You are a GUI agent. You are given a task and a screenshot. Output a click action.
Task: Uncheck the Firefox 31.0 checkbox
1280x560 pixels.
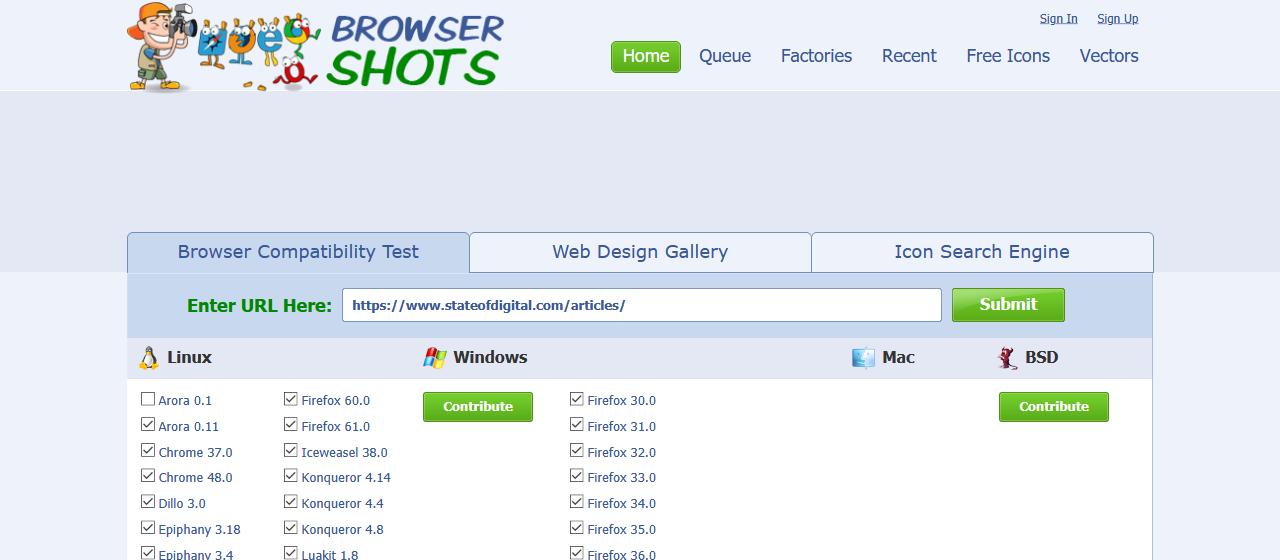(x=577, y=425)
